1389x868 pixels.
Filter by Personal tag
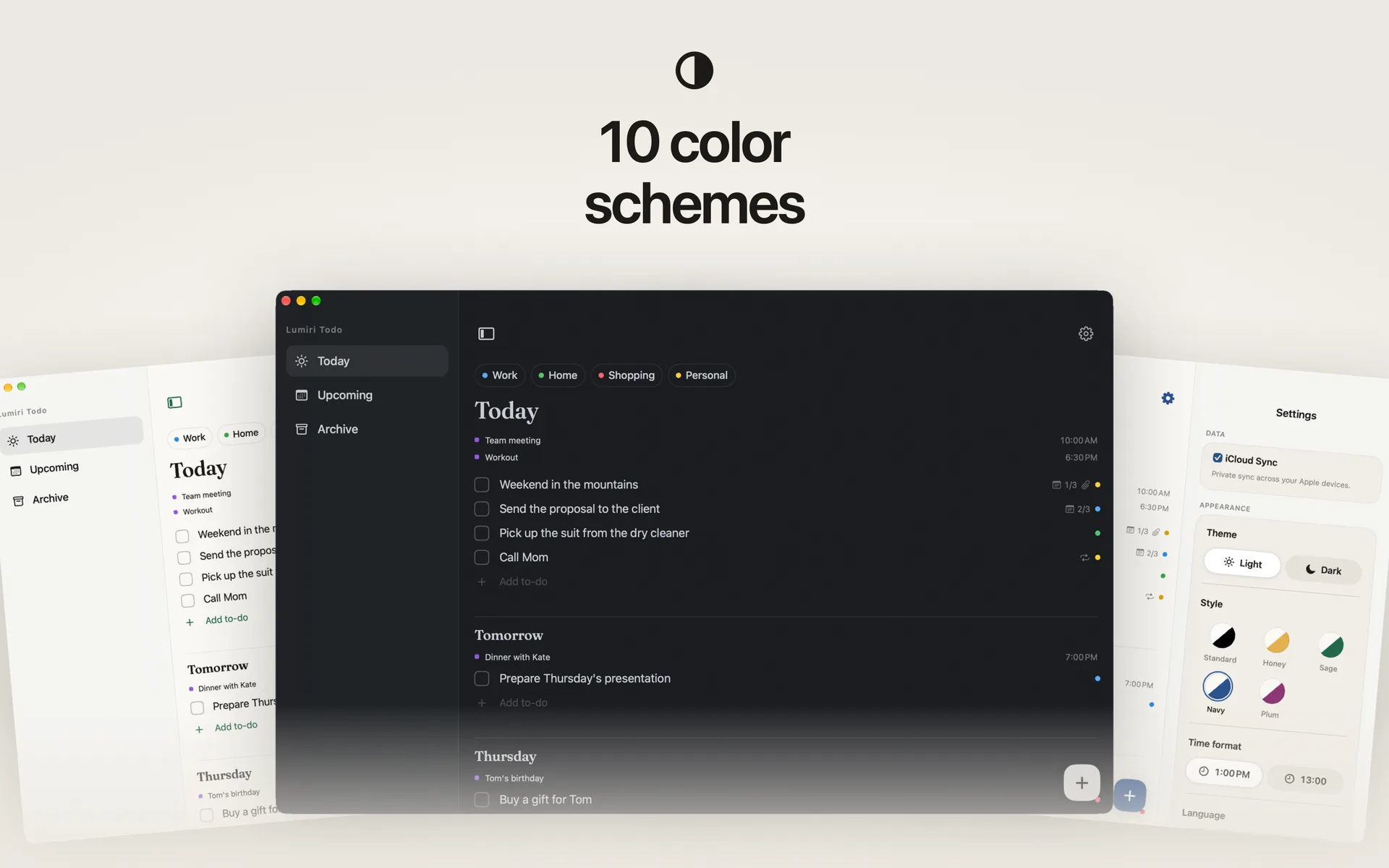702,375
